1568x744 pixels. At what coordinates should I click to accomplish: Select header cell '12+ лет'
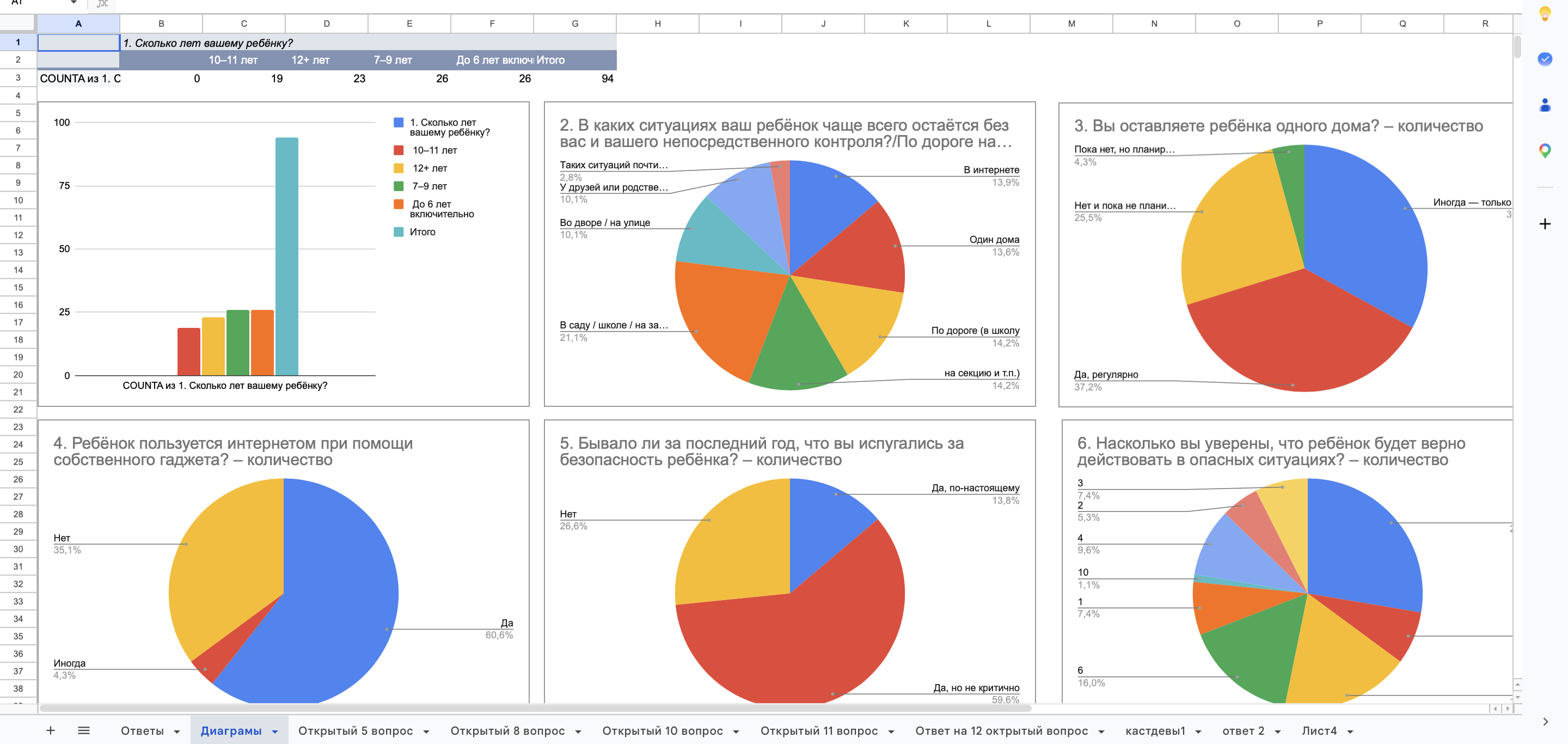(326, 60)
